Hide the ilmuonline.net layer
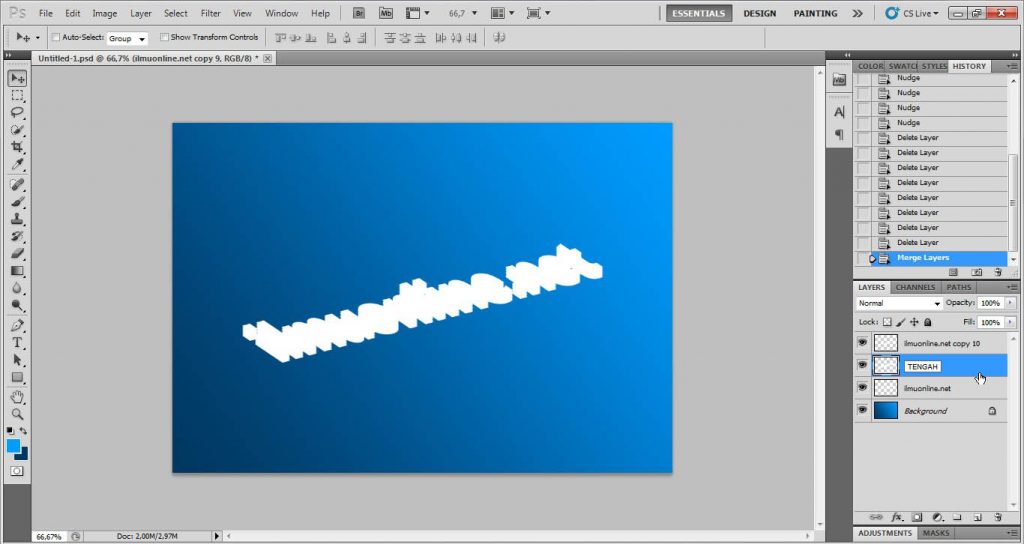The width and height of the screenshot is (1024, 544). pyautogui.click(x=862, y=388)
